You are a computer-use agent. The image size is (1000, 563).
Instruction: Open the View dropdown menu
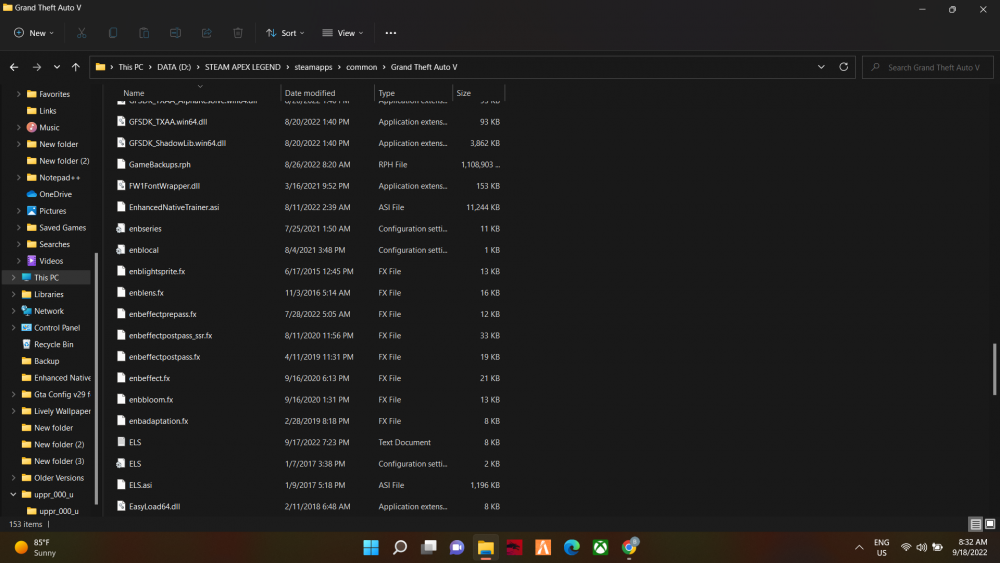[x=342, y=33]
